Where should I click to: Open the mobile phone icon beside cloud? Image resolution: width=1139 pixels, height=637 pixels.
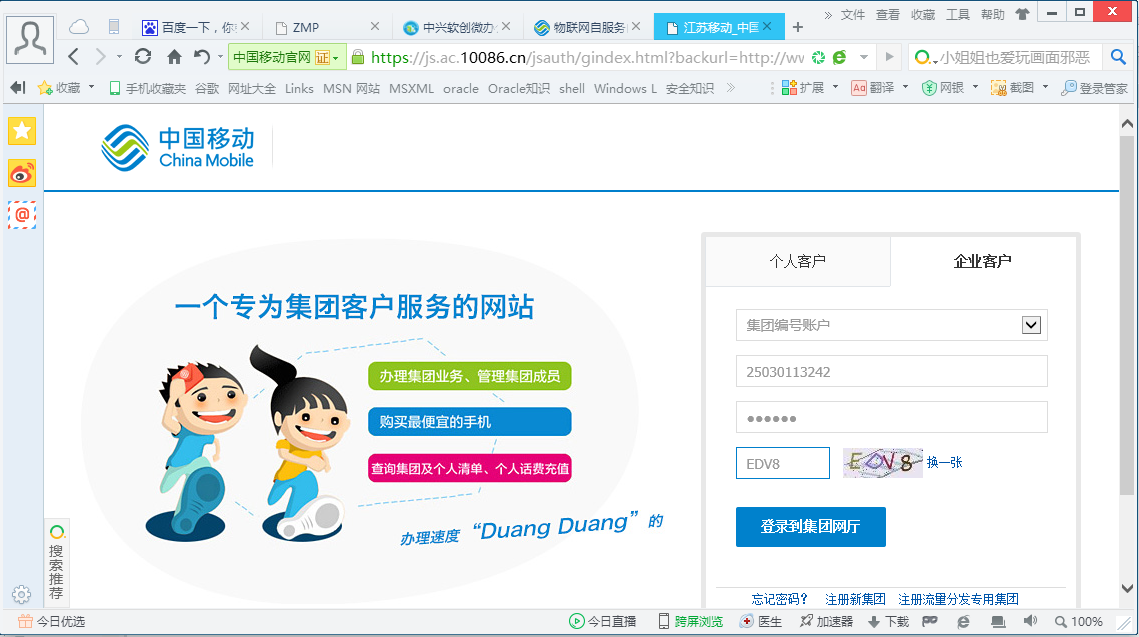click(114, 27)
